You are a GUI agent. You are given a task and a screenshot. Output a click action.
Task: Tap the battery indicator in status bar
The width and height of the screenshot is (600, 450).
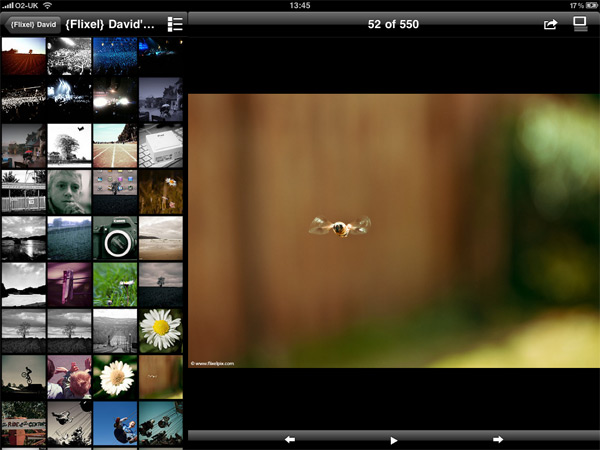pos(585,6)
